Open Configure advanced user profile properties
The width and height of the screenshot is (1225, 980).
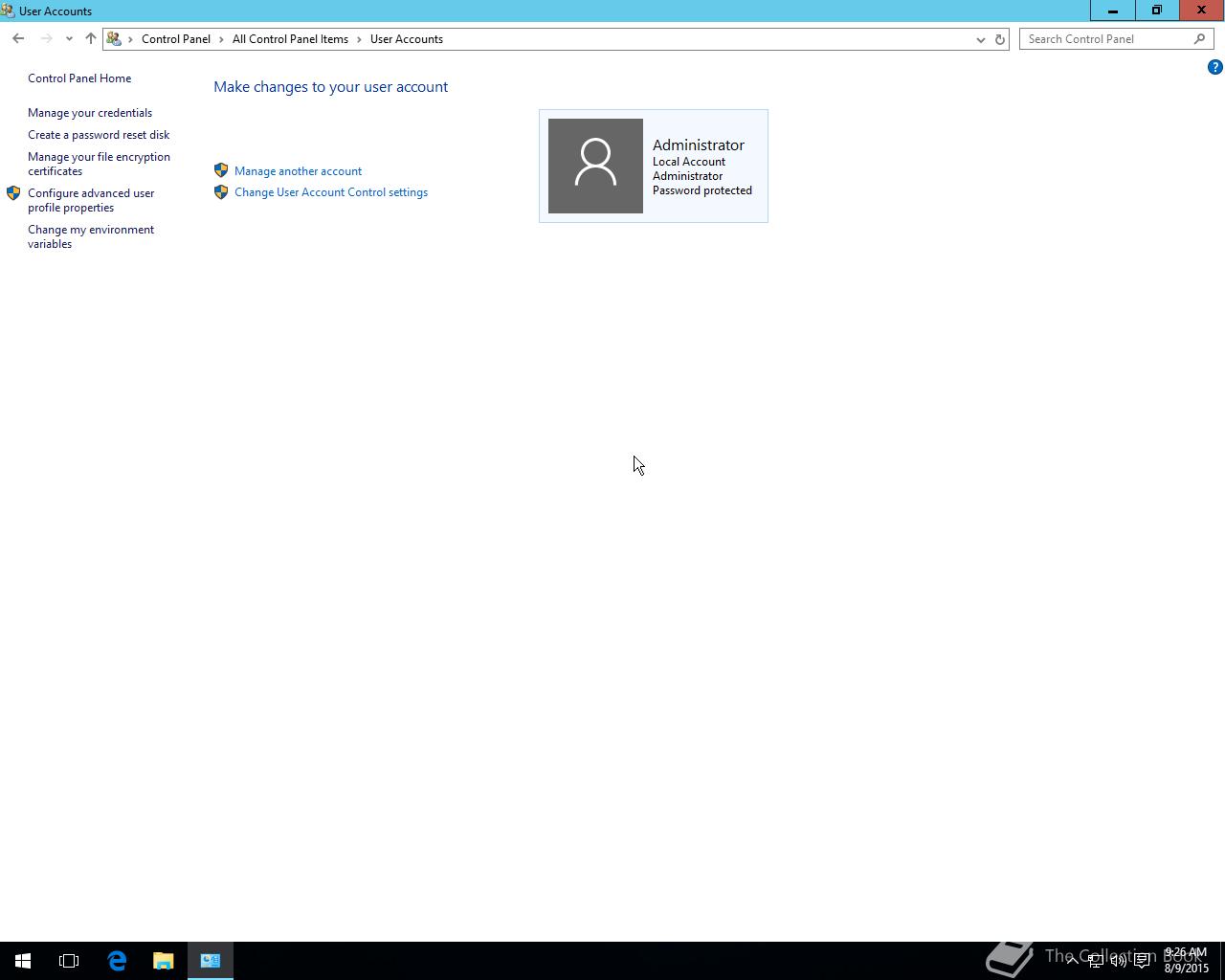coord(91,200)
